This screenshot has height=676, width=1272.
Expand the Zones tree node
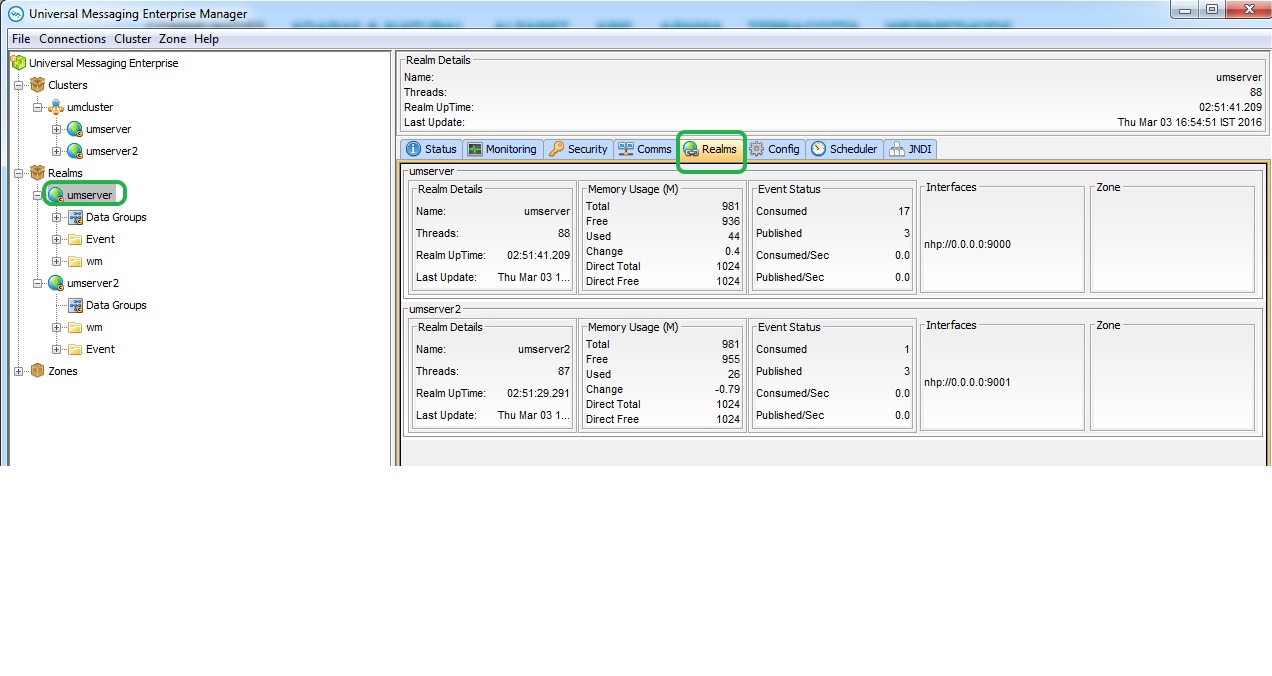click(19, 371)
